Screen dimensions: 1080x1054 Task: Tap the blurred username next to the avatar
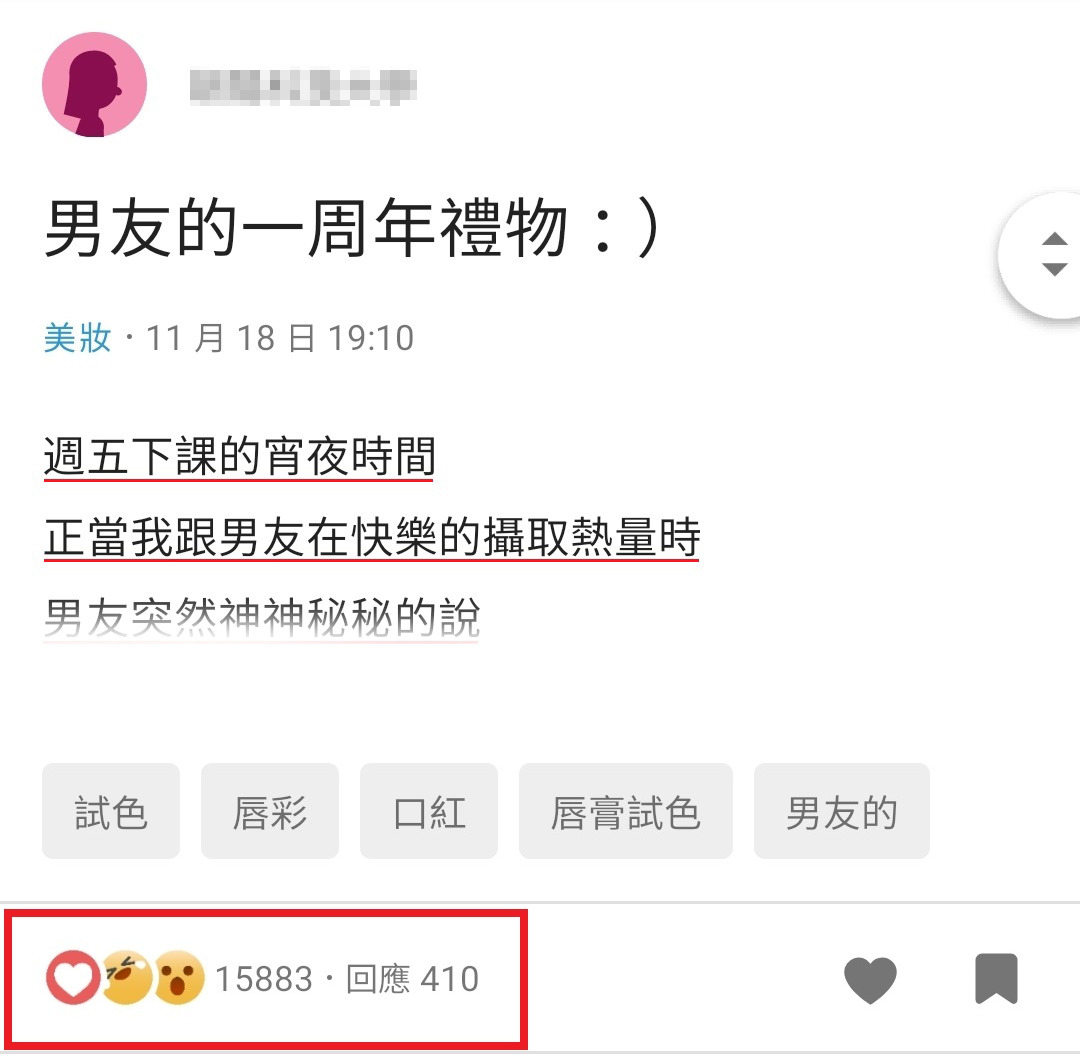coord(303,87)
